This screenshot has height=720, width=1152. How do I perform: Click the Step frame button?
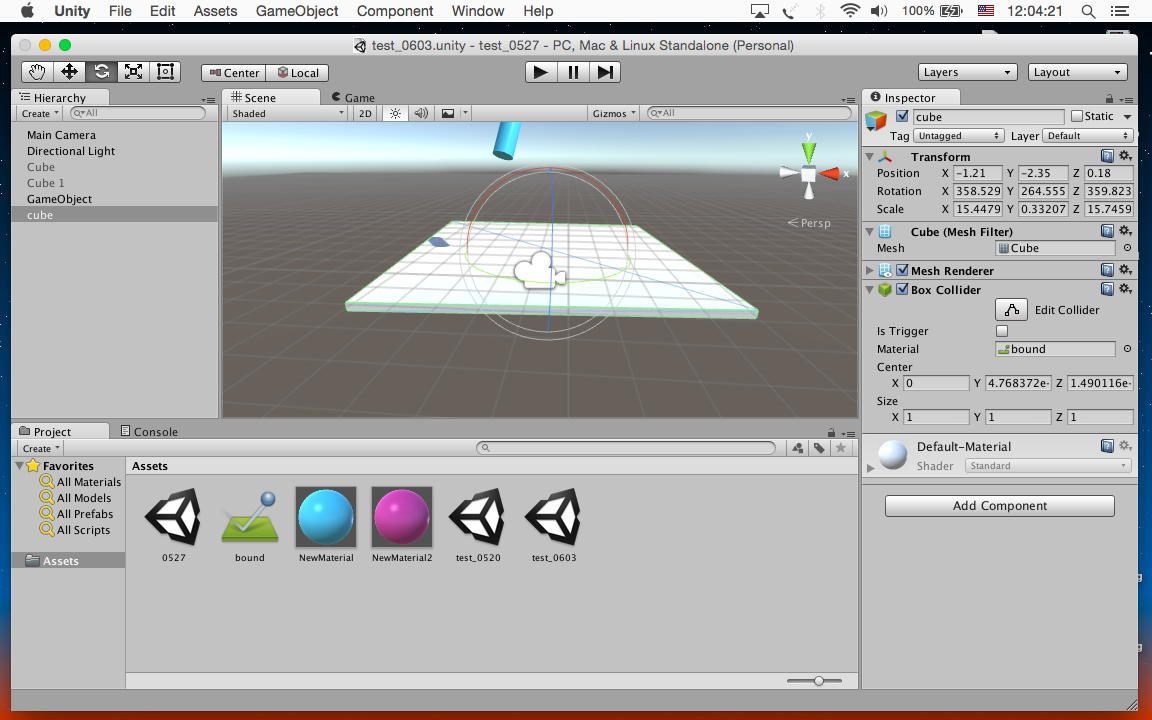pyautogui.click(x=605, y=72)
